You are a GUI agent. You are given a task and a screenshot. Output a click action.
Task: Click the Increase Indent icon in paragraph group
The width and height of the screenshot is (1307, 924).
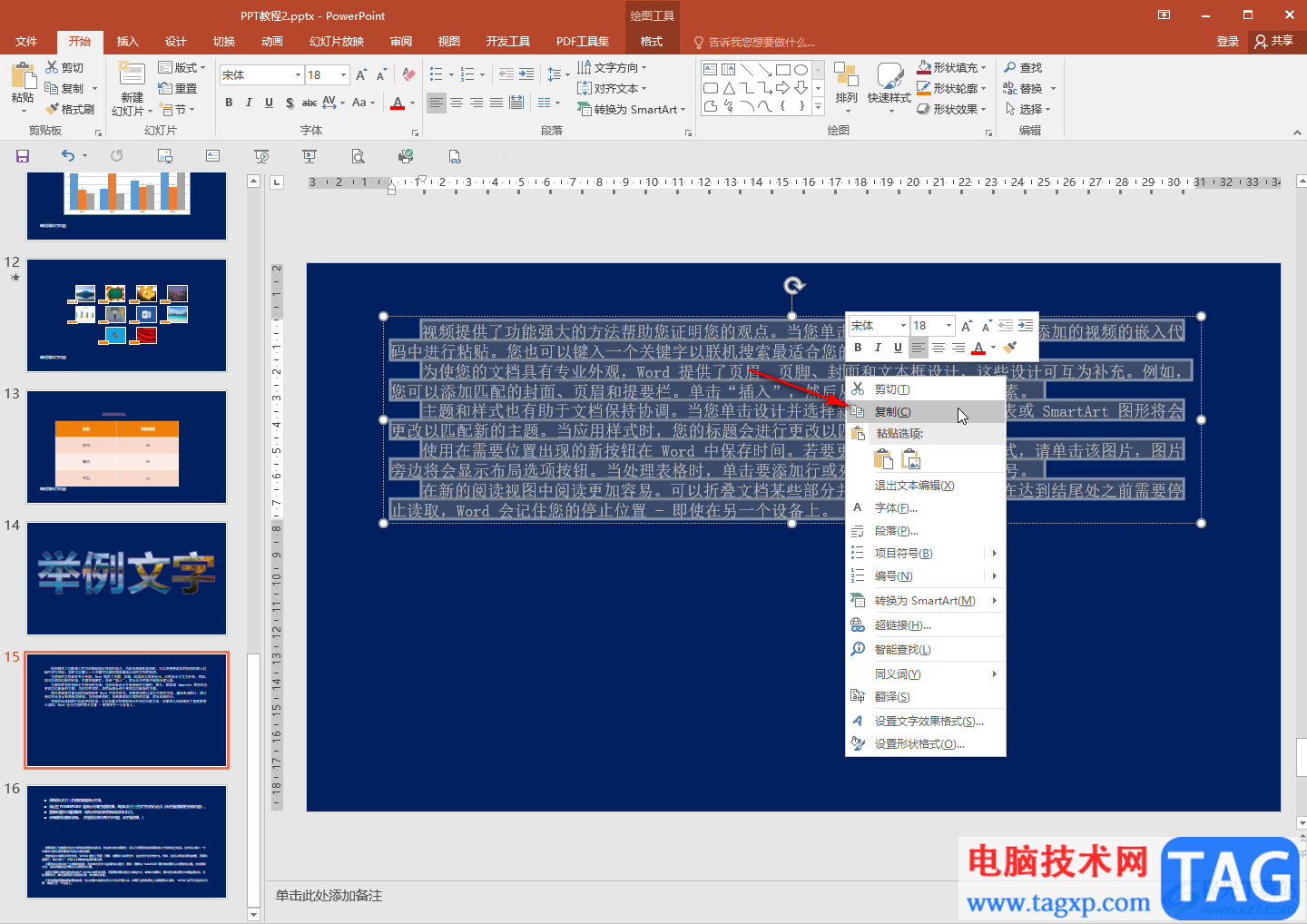click(x=526, y=74)
